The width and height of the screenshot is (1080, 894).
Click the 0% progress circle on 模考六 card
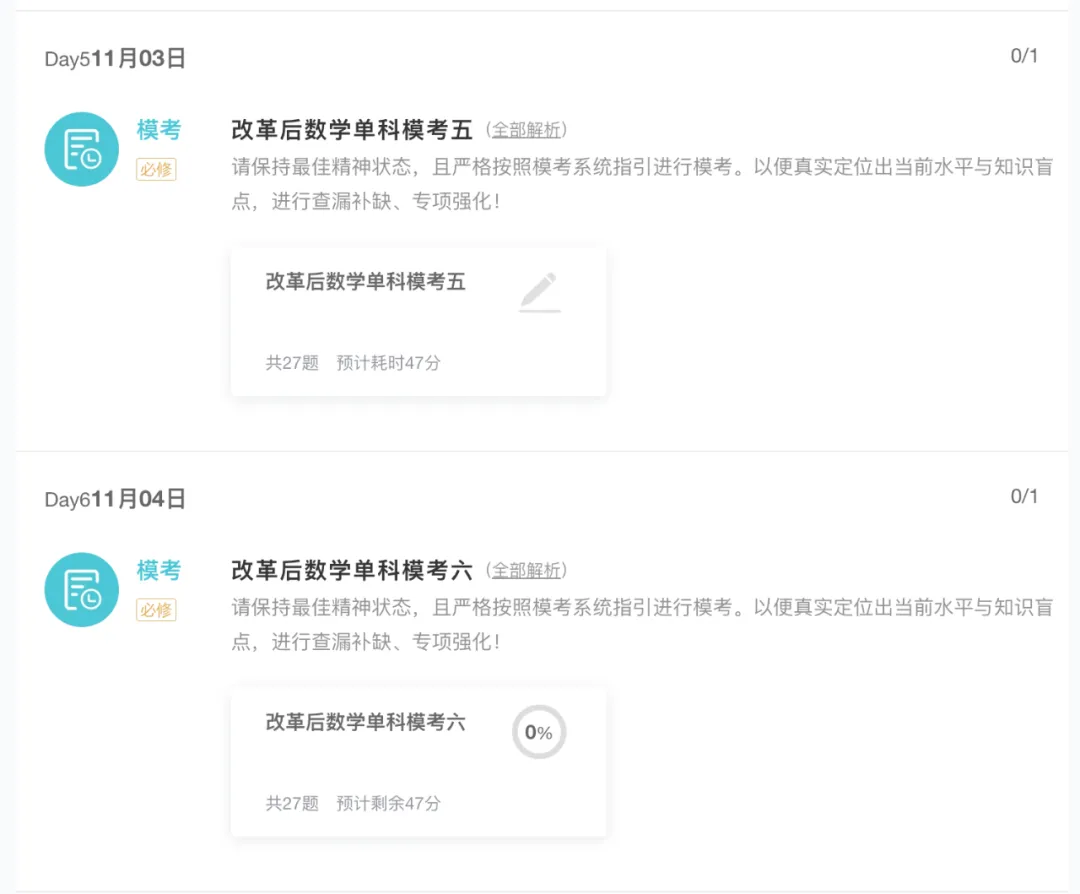(x=539, y=732)
